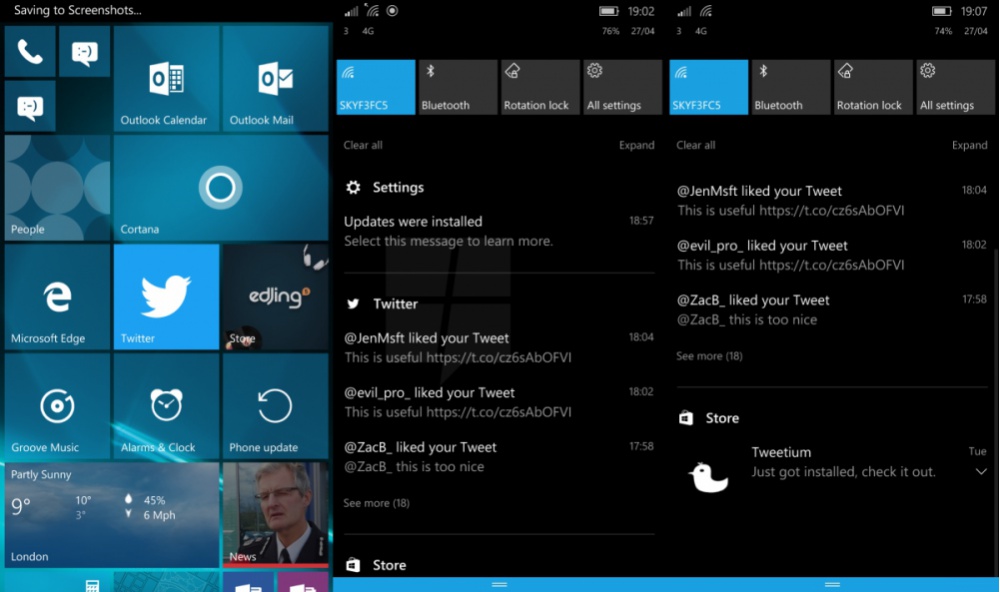Toggle Bluetooth in the 19:07 panel

pyautogui.click(x=791, y=87)
